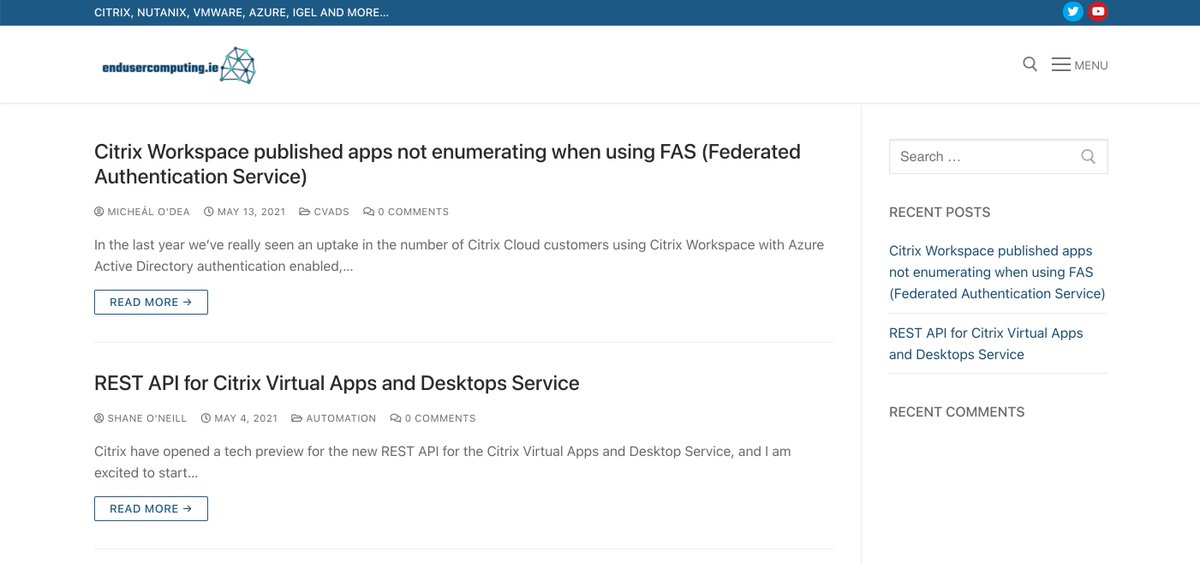The width and height of the screenshot is (1200, 564).
Task: Open the YouTube social icon
Action: (x=1098, y=12)
